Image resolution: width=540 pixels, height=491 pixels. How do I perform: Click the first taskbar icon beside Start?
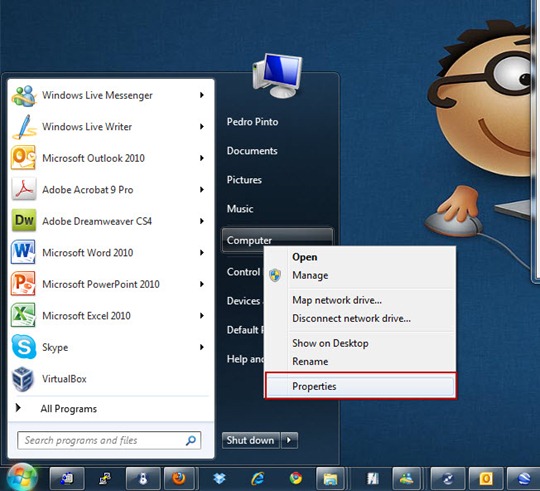point(67,479)
